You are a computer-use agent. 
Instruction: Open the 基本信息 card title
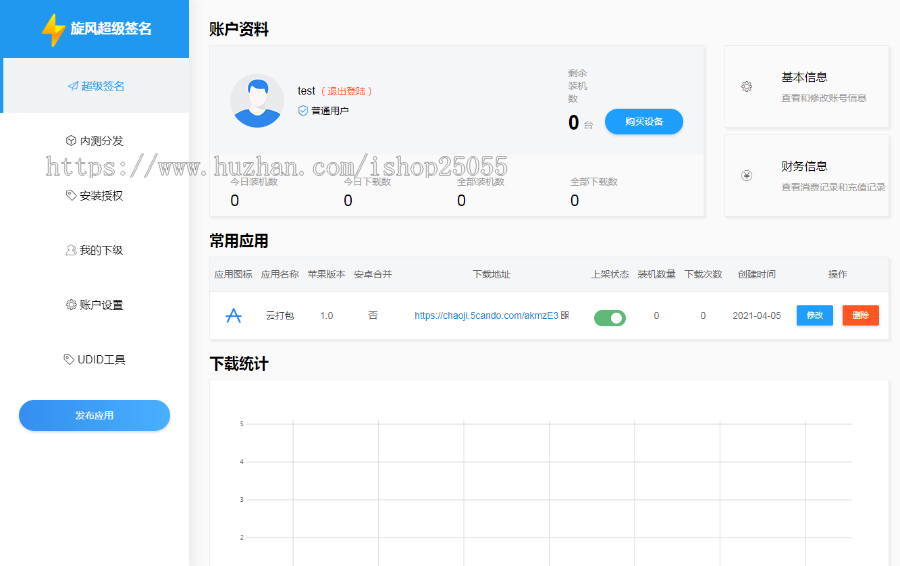pos(804,77)
